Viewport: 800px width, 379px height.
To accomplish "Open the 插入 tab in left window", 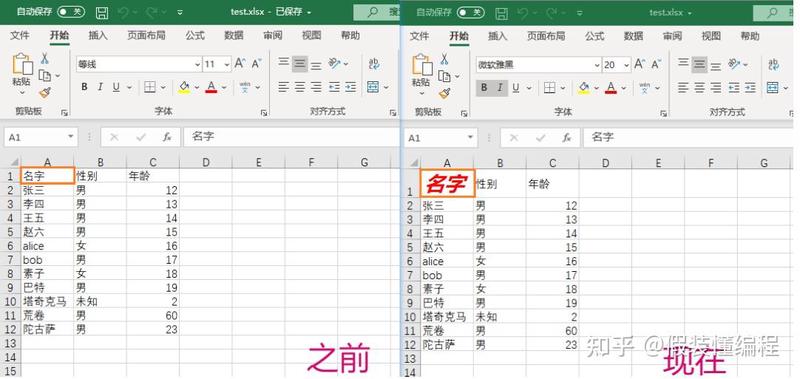I will [x=98, y=36].
